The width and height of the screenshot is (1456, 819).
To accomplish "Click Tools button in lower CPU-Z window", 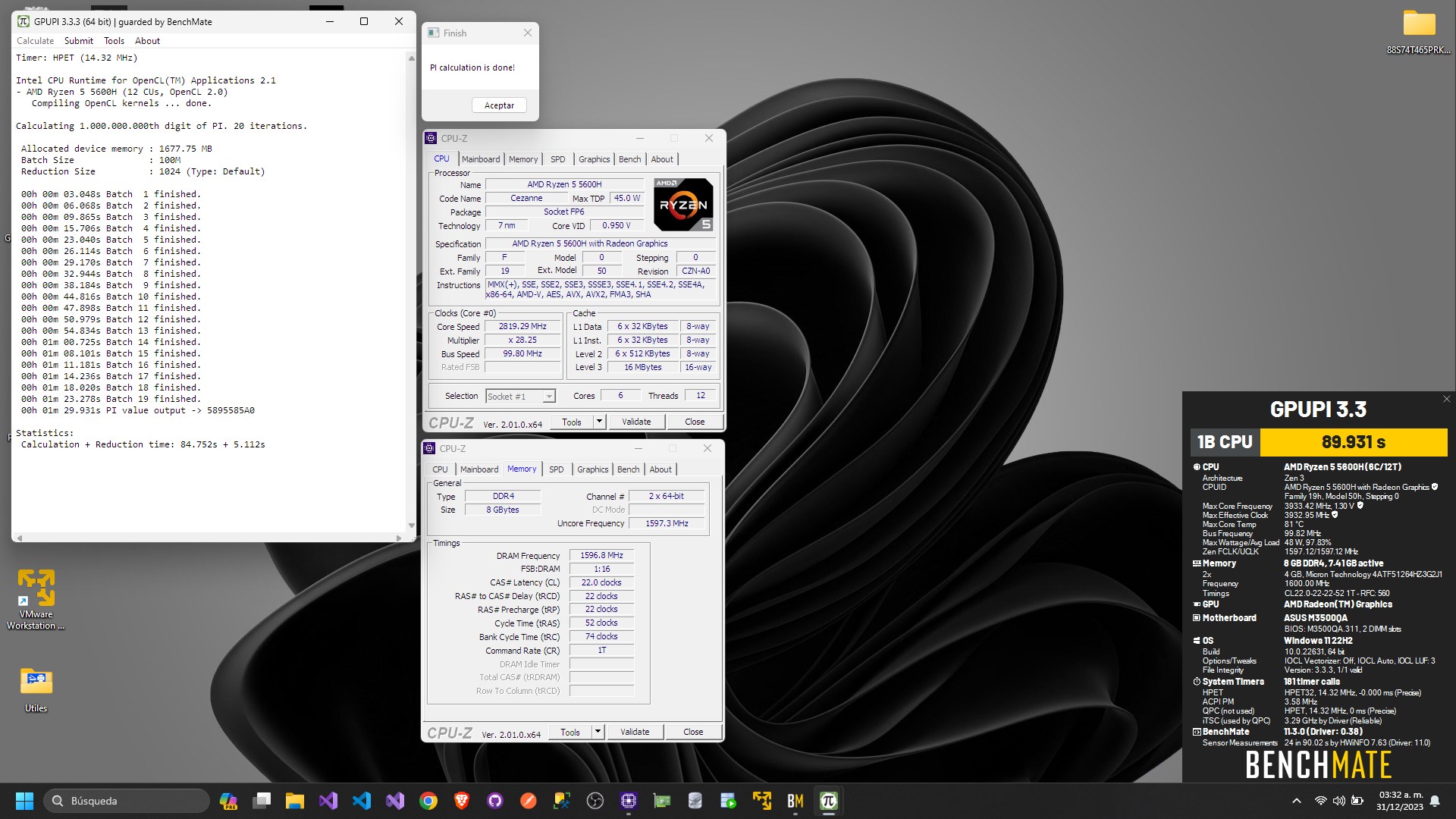I will (x=570, y=733).
